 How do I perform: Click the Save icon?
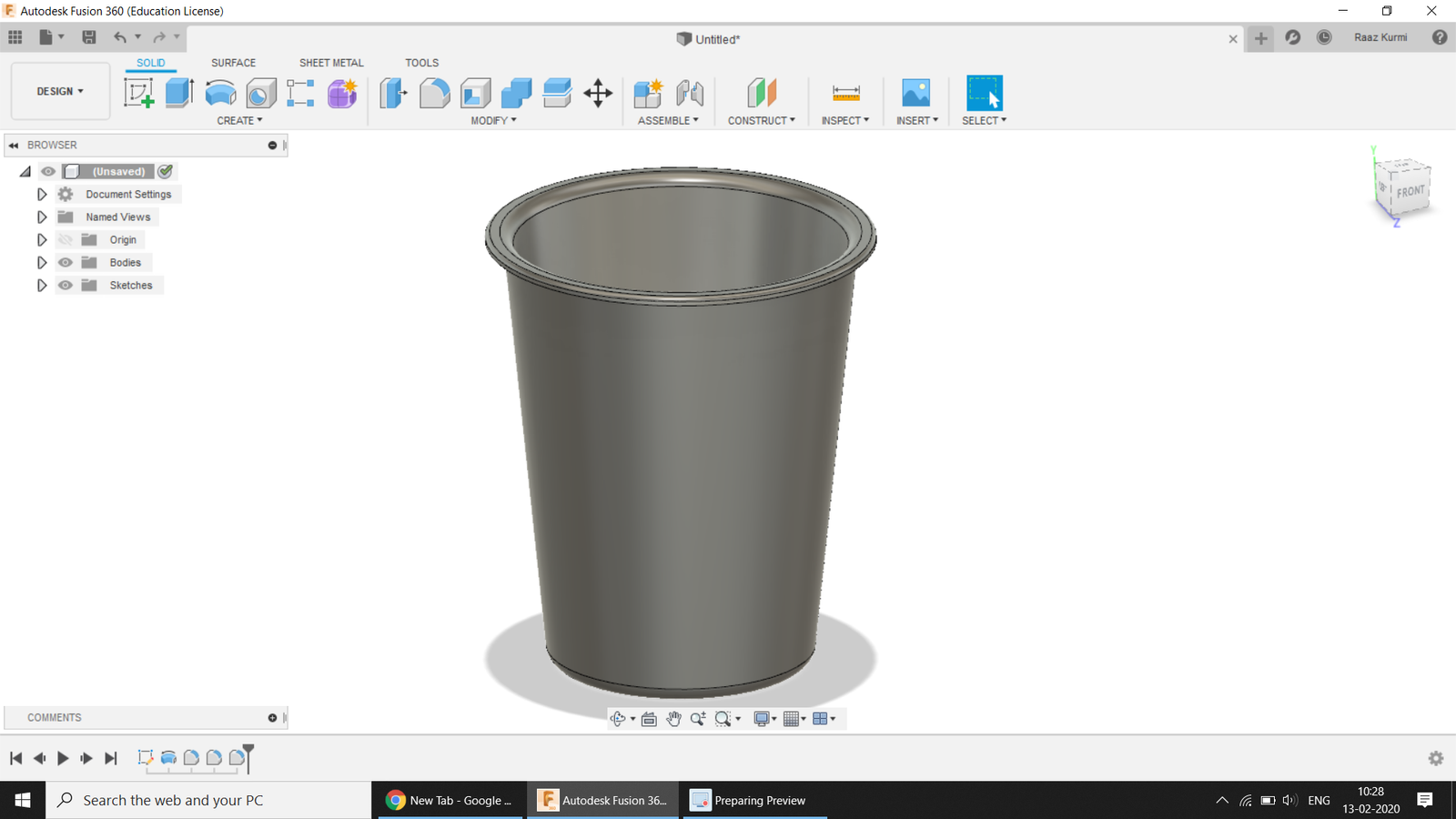pos(88,37)
